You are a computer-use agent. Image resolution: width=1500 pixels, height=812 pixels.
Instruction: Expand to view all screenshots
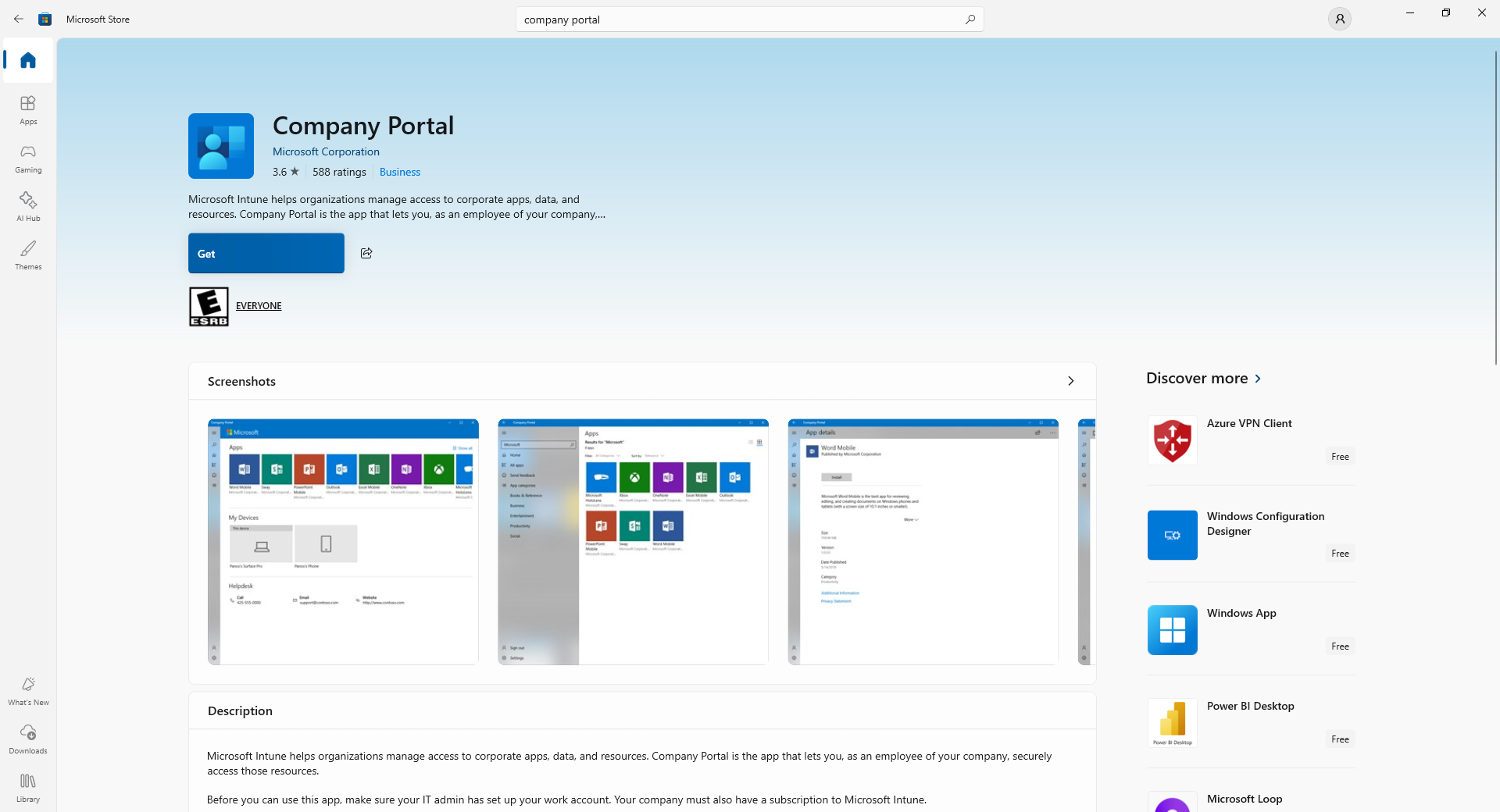[x=1070, y=381]
